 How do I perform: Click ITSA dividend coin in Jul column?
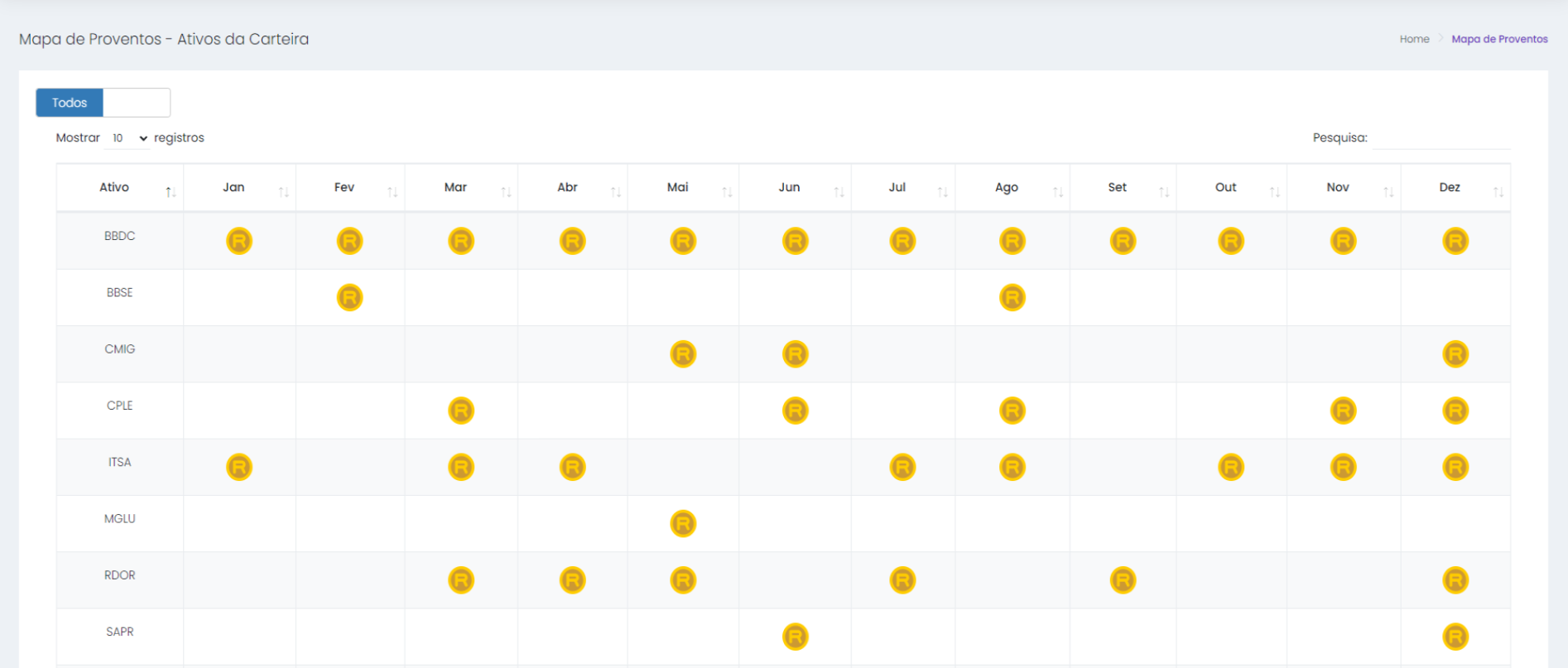click(902, 467)
